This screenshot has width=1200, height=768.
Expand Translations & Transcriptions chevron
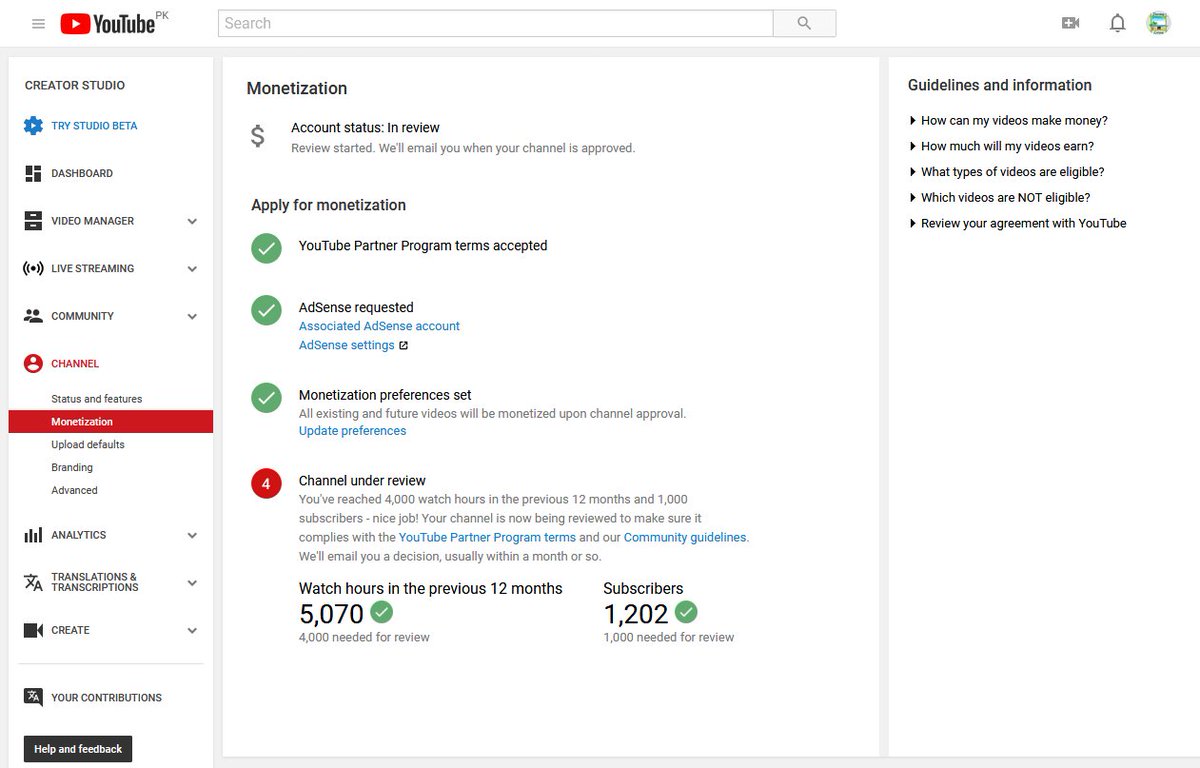(x=192, y=583)
